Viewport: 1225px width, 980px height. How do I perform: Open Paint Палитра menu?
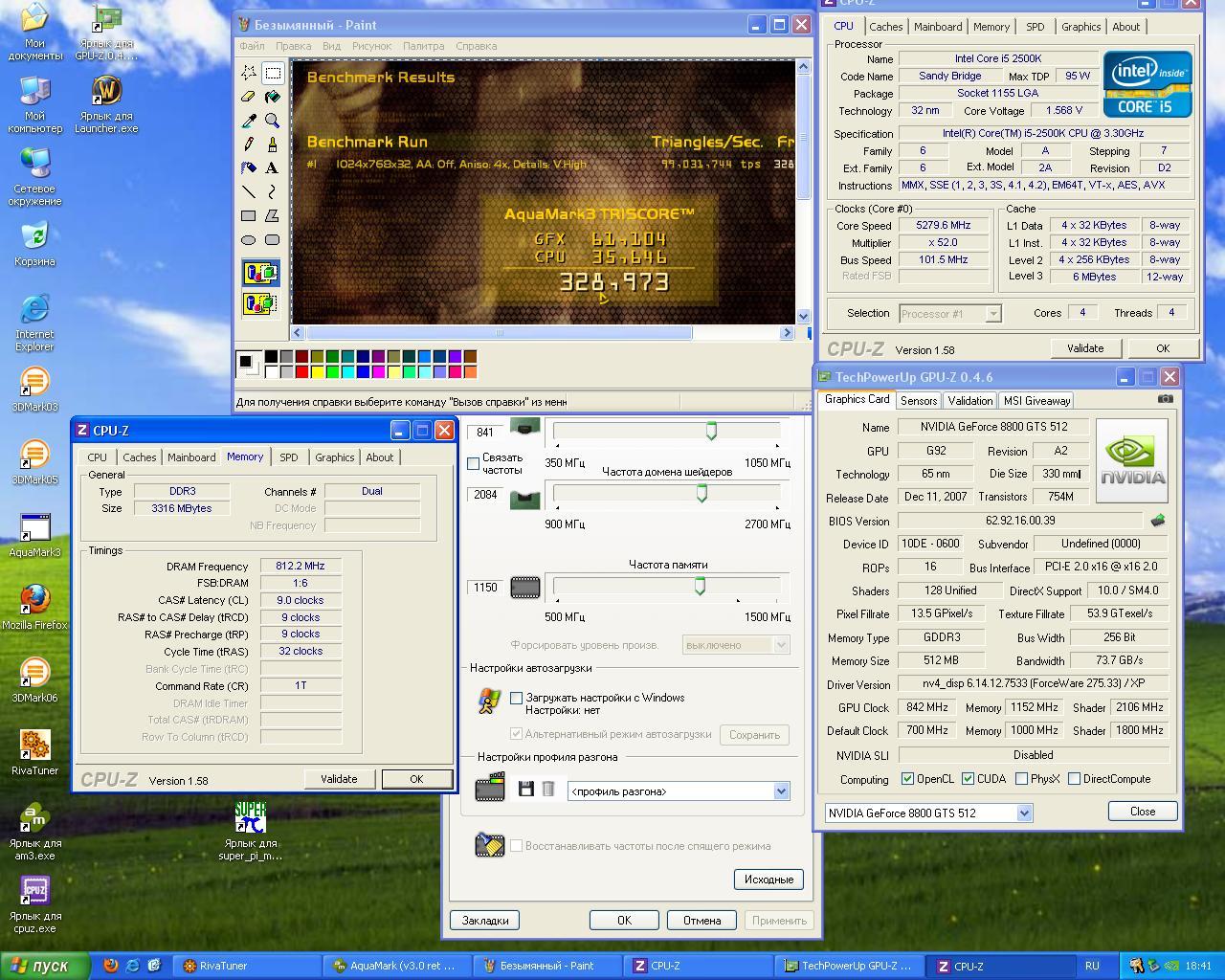tap(423, 46)
